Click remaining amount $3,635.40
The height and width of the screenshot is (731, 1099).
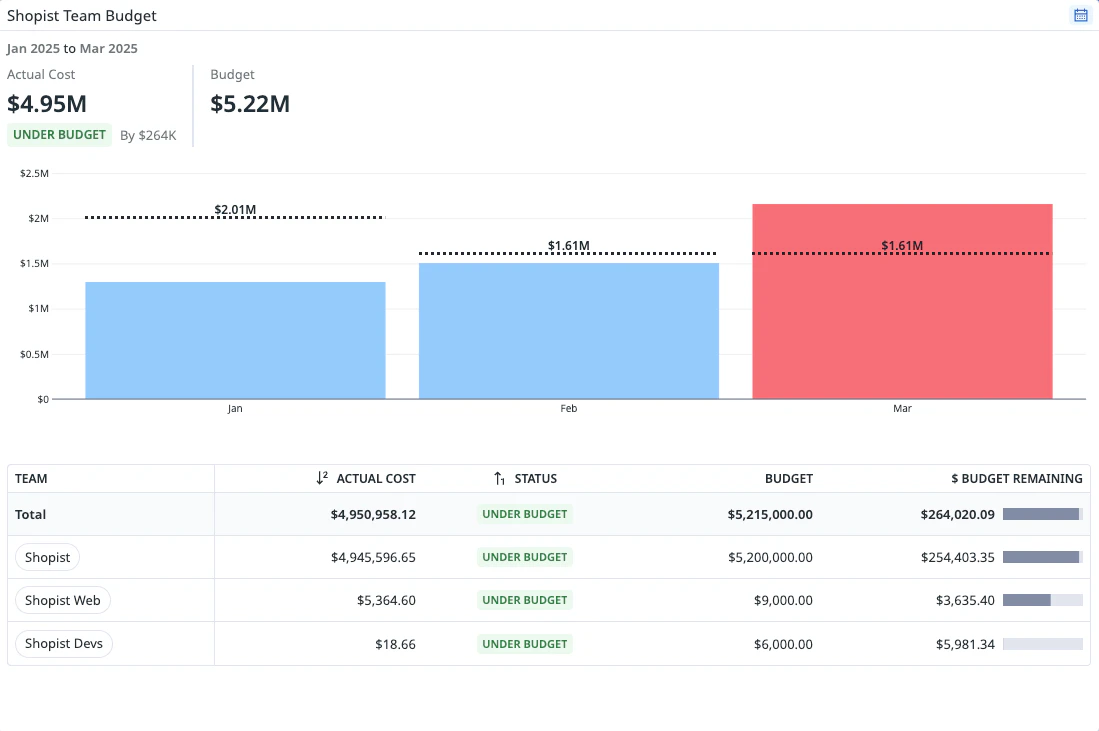(x=965, y=600)
